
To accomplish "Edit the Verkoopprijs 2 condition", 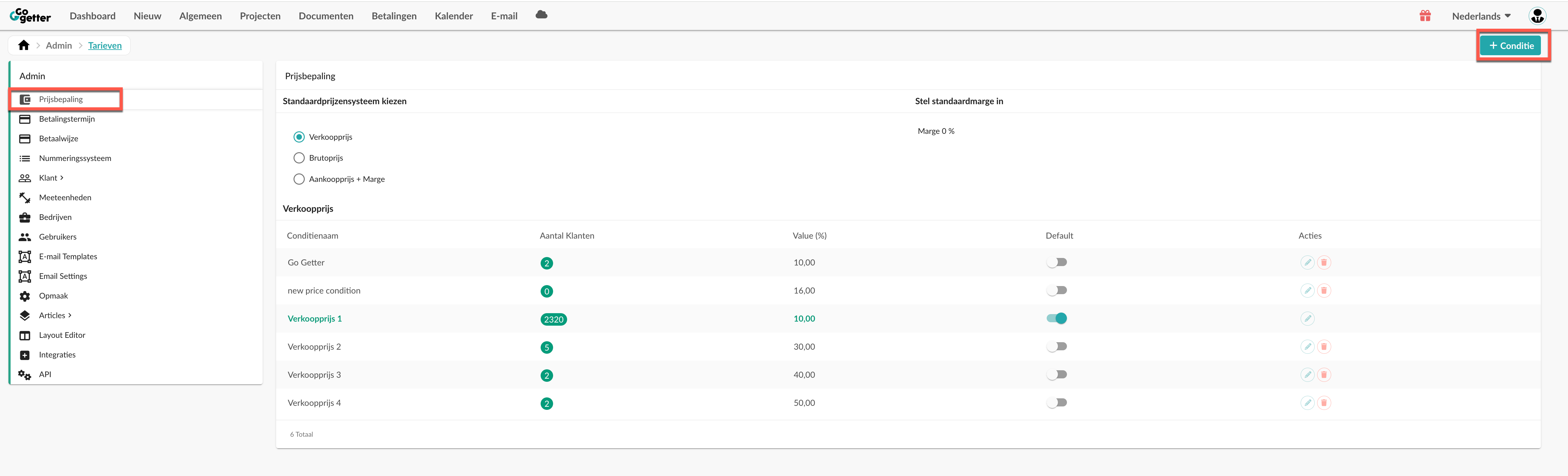I will 1307,347.
